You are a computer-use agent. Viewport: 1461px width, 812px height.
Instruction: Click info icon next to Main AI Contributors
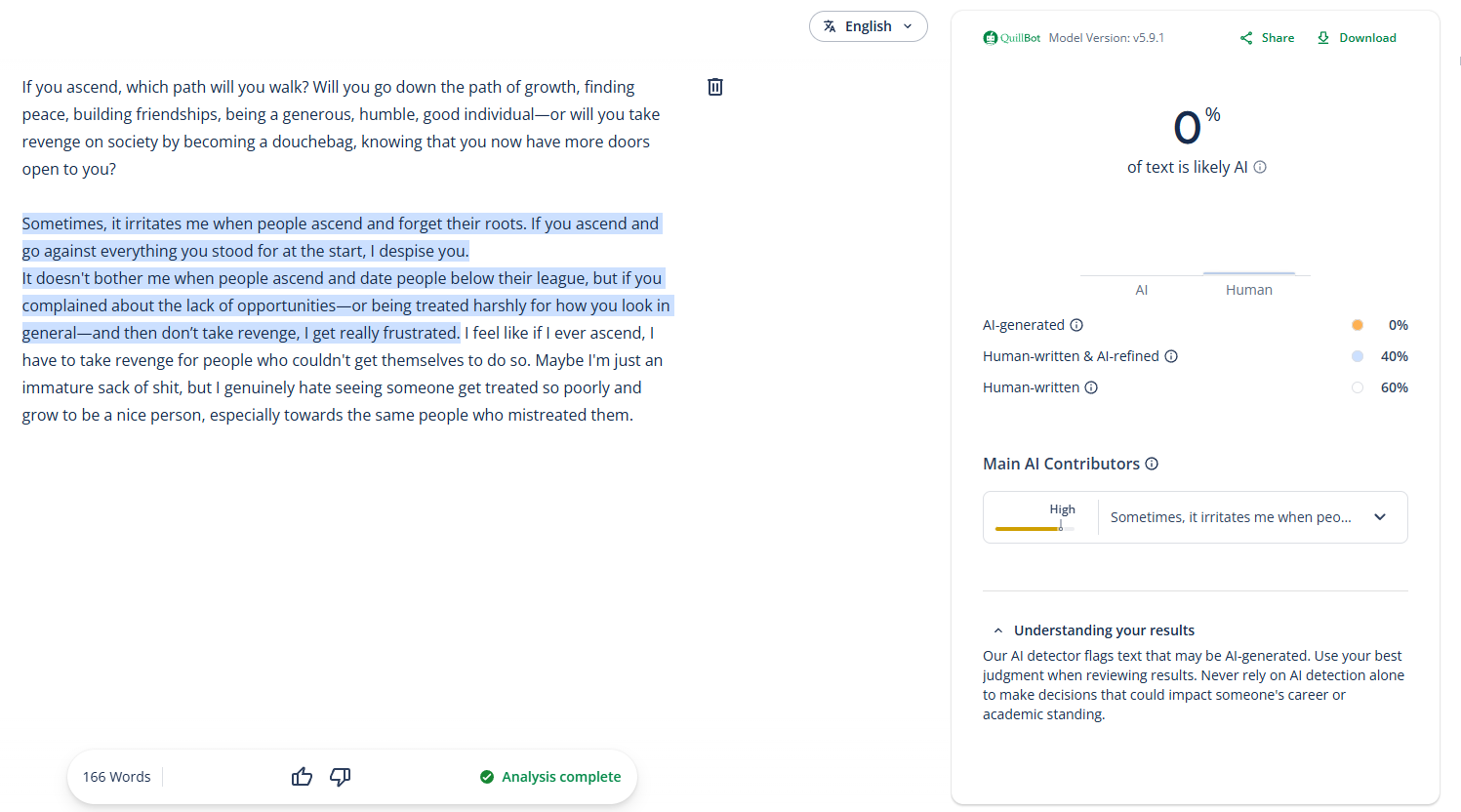(1152, 464)
